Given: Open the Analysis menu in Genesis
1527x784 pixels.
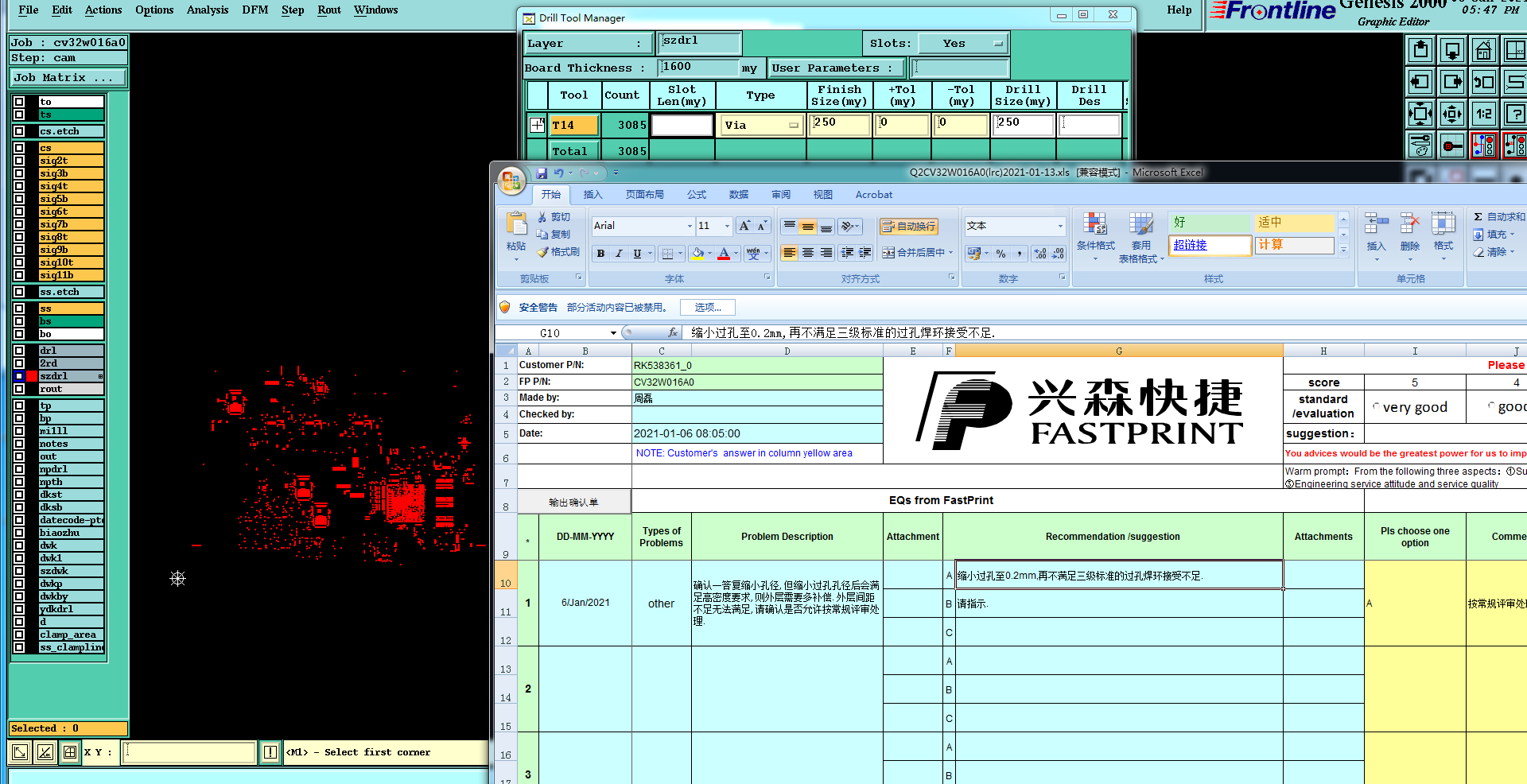Looking at the screenshot, I should click(208, 10).
